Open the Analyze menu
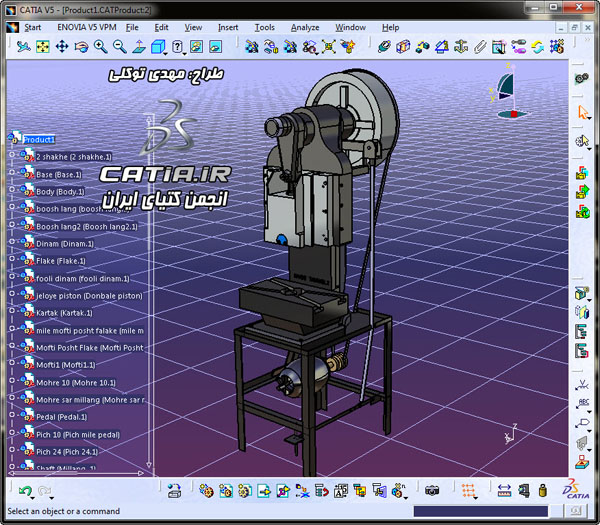The image size is (600, 525). [305, 27]
